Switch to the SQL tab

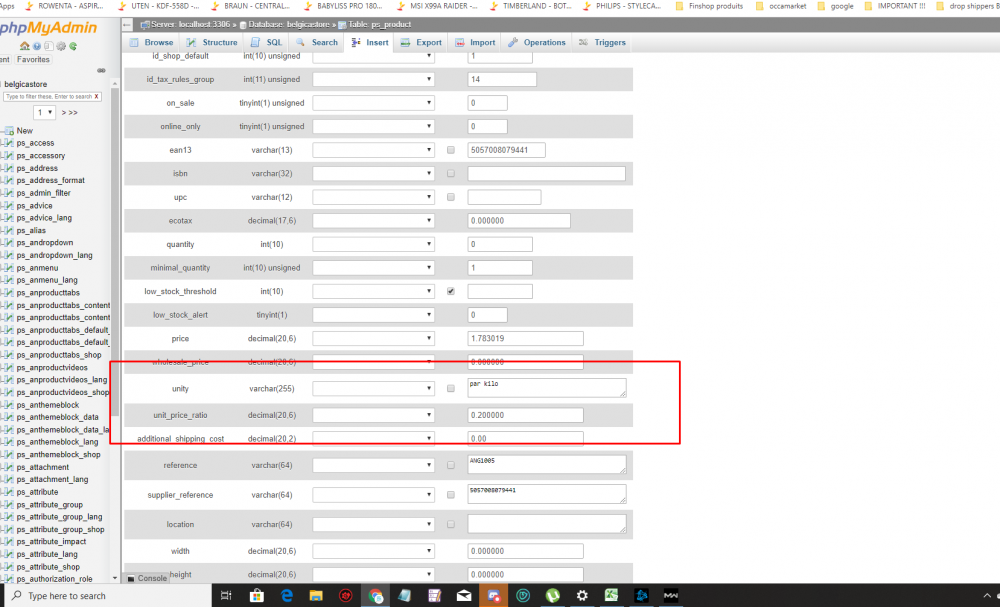pos(267,43)
